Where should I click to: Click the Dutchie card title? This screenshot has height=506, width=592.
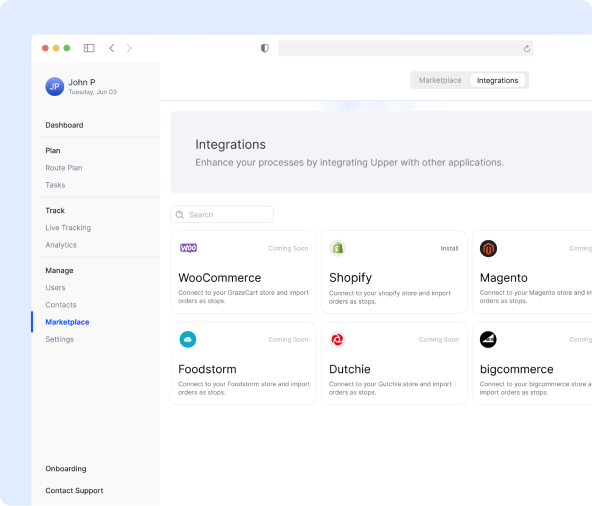pyautogui.click(x=350, y=369)
